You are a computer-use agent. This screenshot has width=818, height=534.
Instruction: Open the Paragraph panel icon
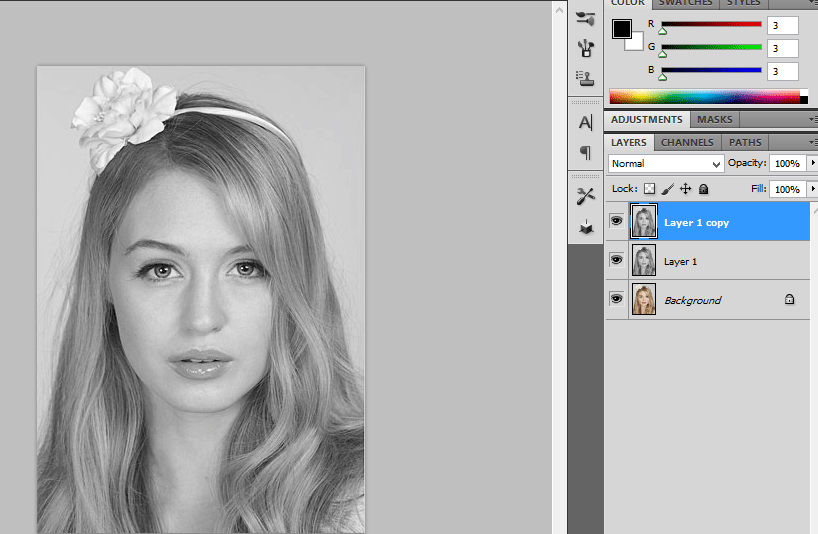(586, 152)
